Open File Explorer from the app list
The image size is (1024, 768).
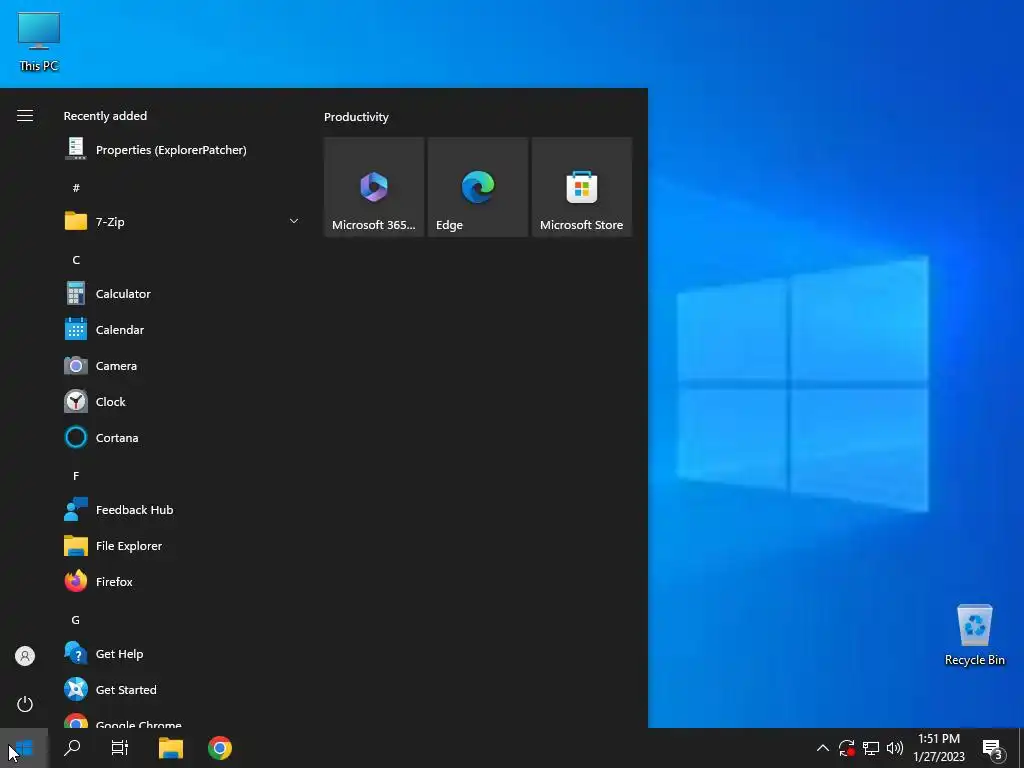(182, 545)
